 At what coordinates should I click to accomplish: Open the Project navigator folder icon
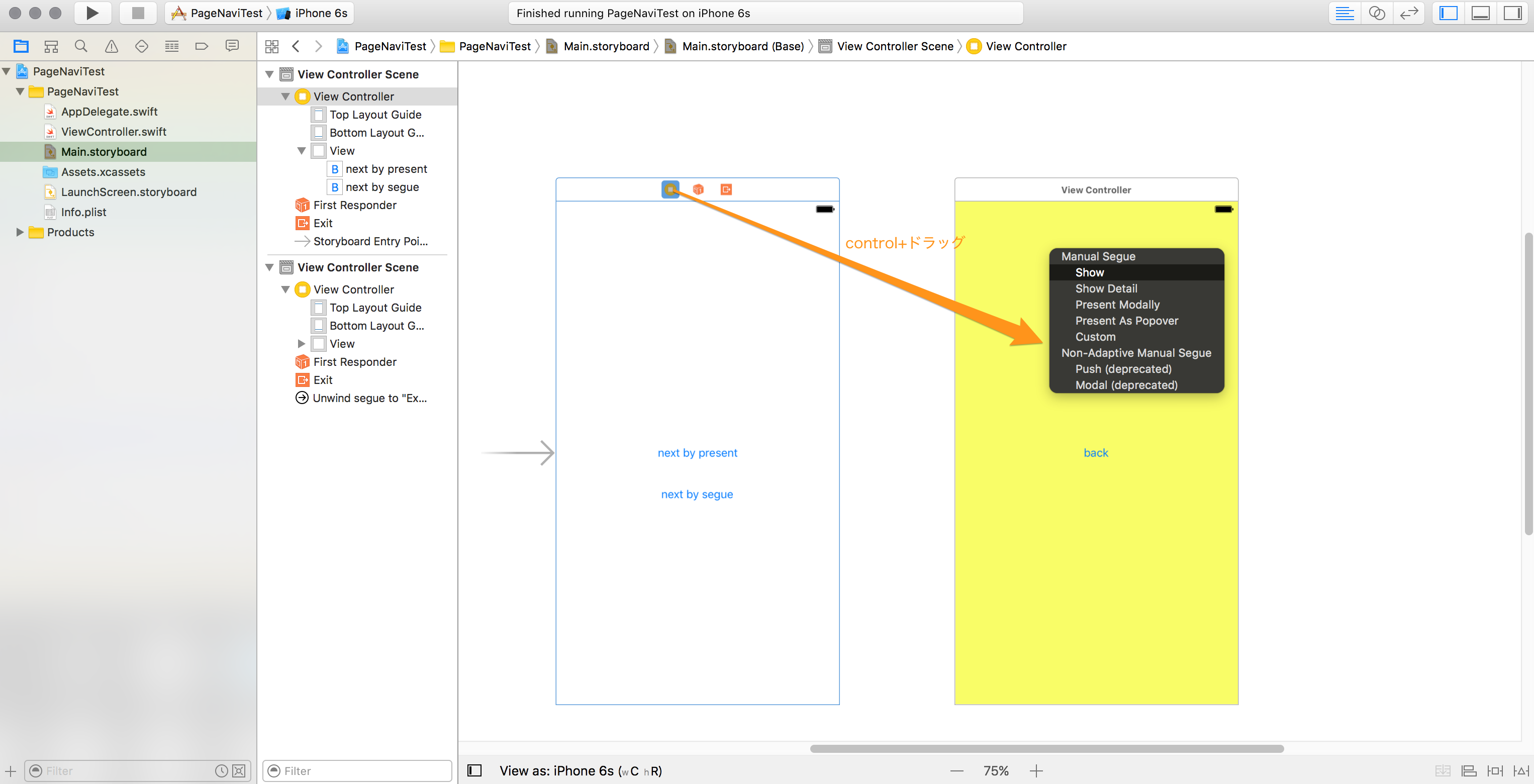coord(21,46)
